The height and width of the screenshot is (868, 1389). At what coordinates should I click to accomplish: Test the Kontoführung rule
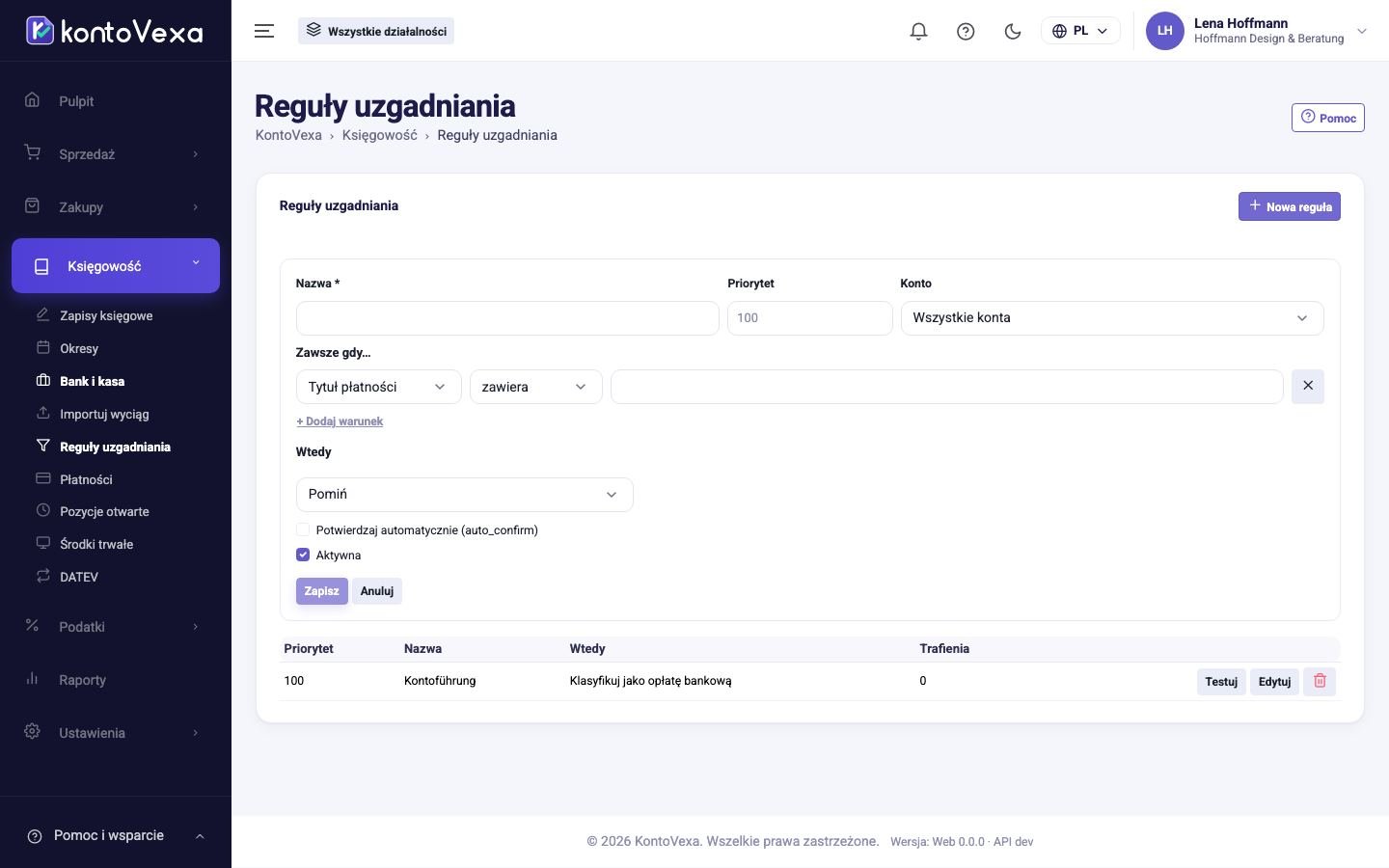[x=1221, y=681]
